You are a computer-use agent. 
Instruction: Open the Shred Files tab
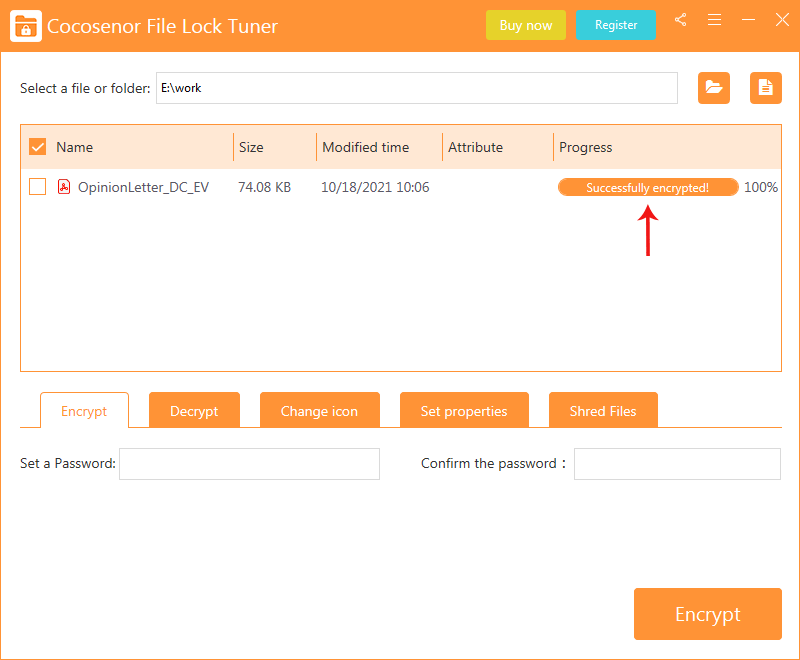(603, 410)
